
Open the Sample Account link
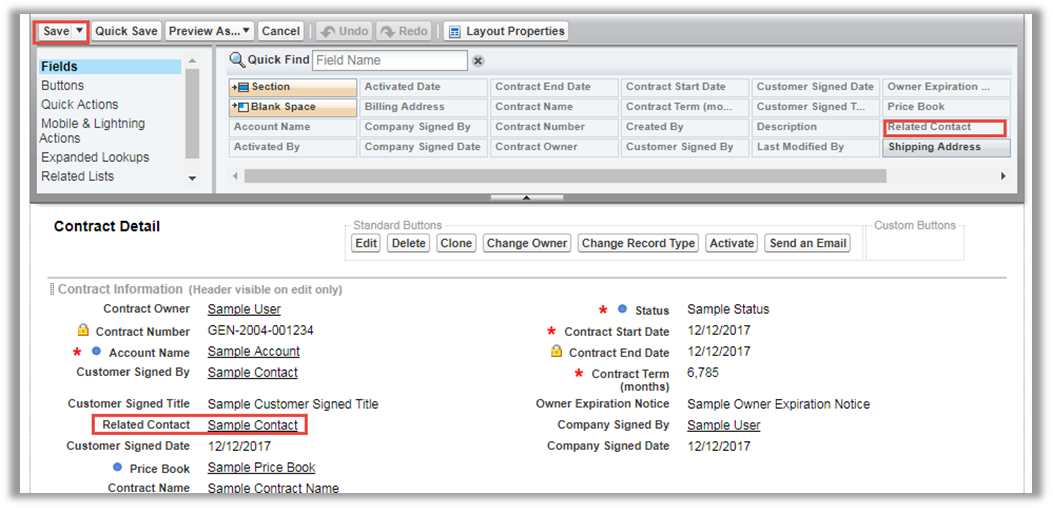[x=253, y=352]
